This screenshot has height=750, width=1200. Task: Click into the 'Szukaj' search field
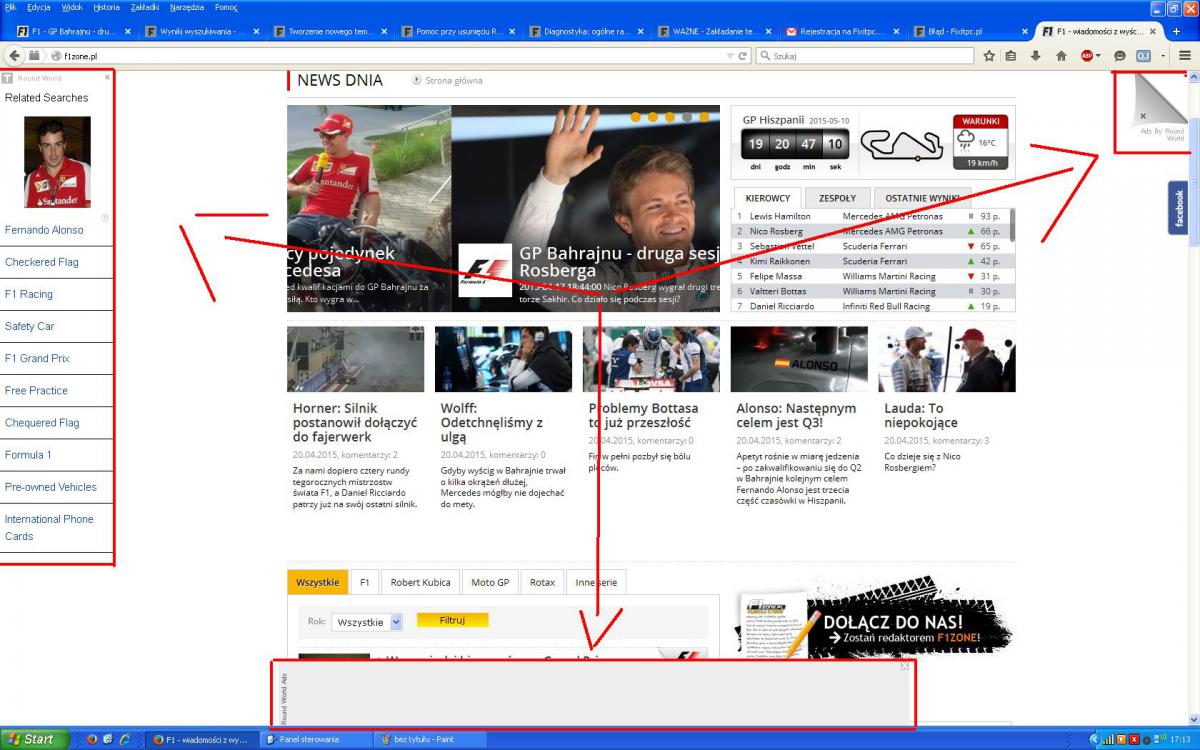[x=865, y=56]
